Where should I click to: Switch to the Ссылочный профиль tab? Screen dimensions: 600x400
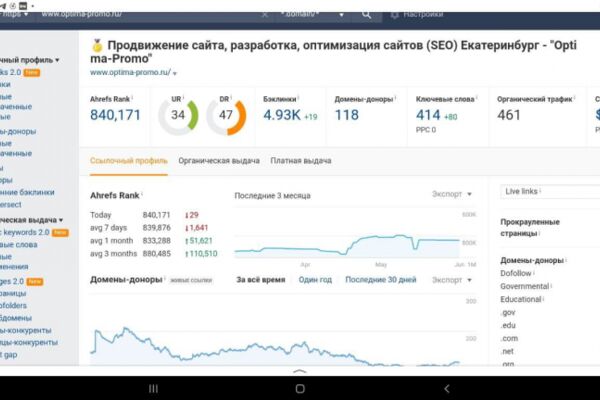point(129,161)
